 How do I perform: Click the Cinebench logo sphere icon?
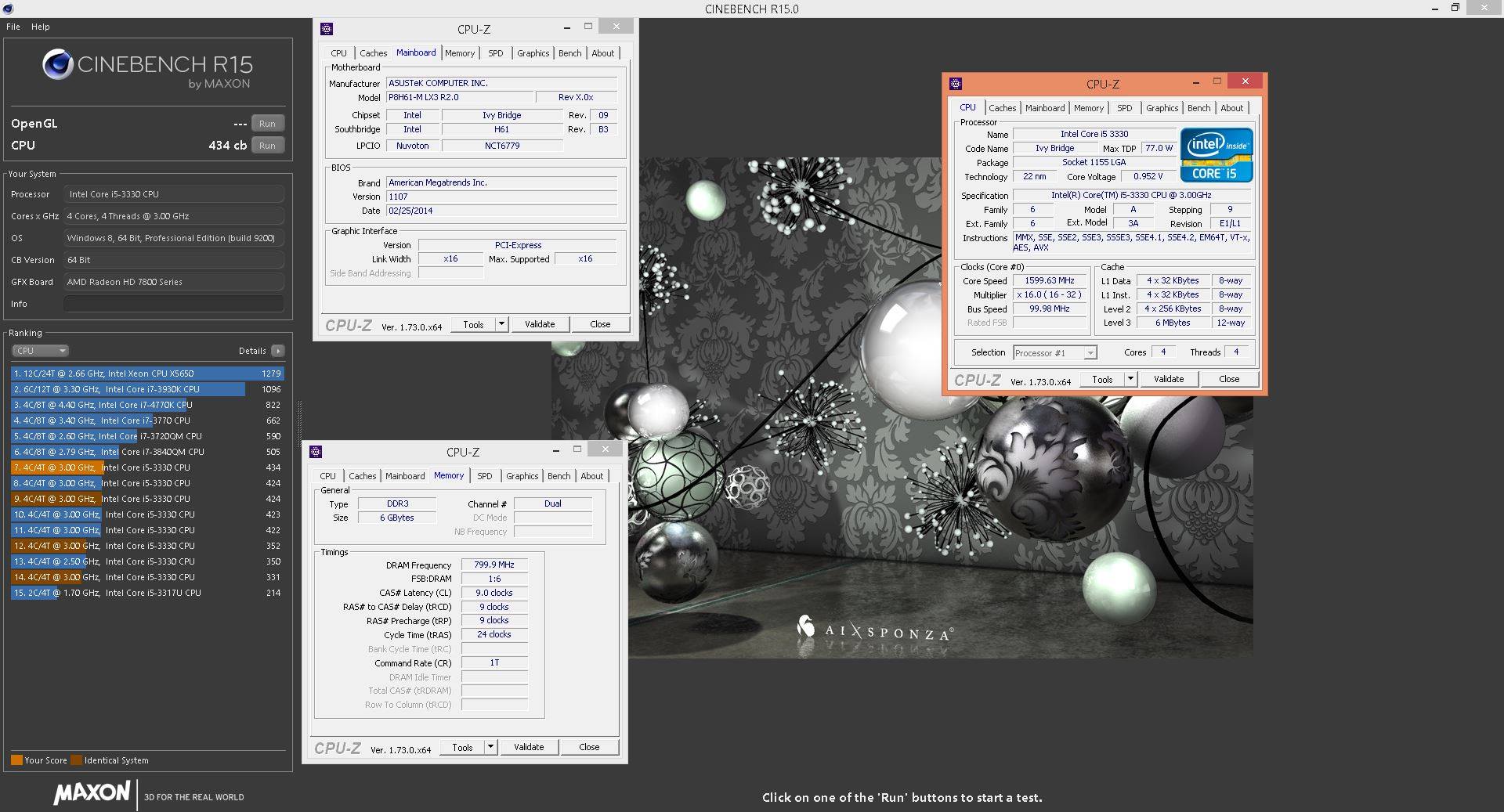[x=58, y=64]
